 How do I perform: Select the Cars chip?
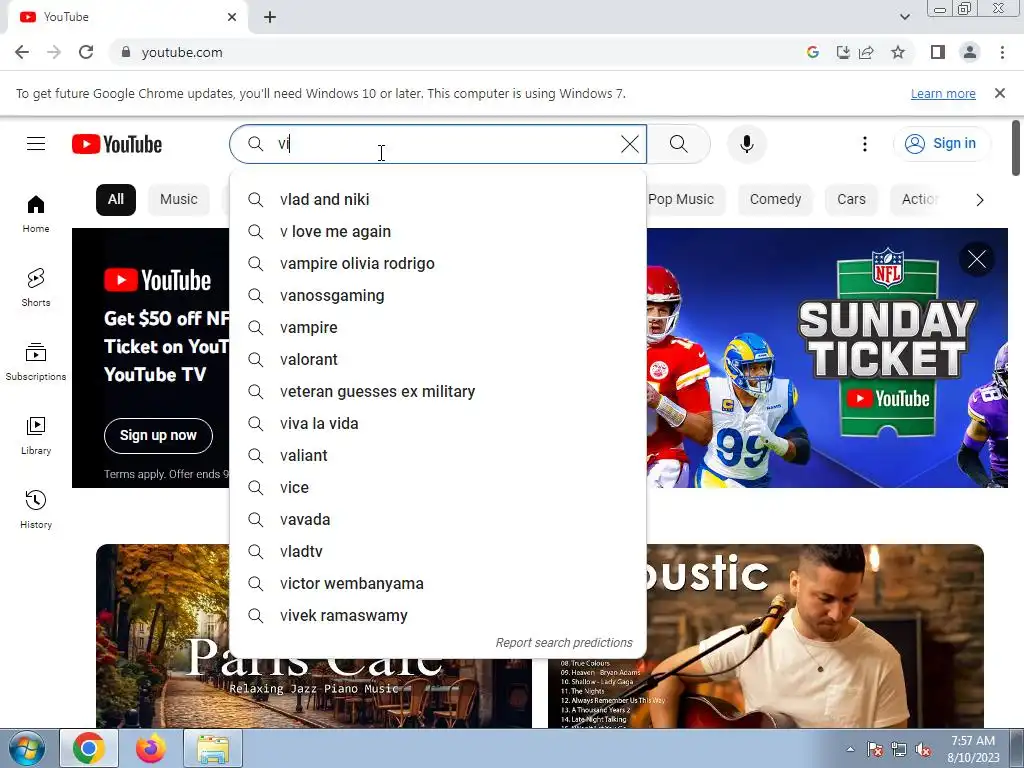tap(852, 200)
